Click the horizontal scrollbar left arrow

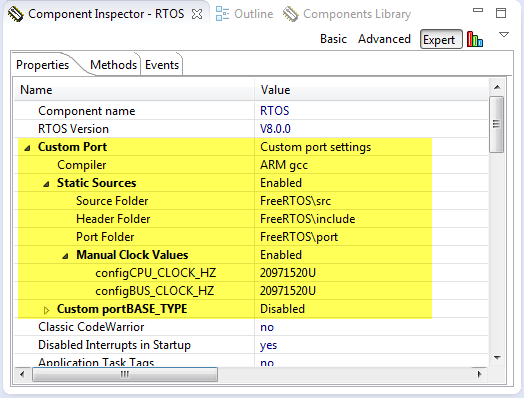tap(22, 374)
